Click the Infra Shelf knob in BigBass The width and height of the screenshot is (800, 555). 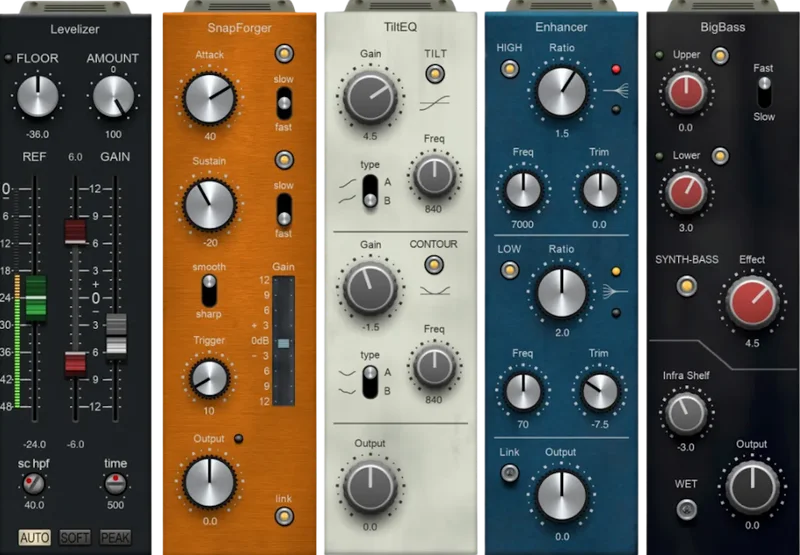686,413
